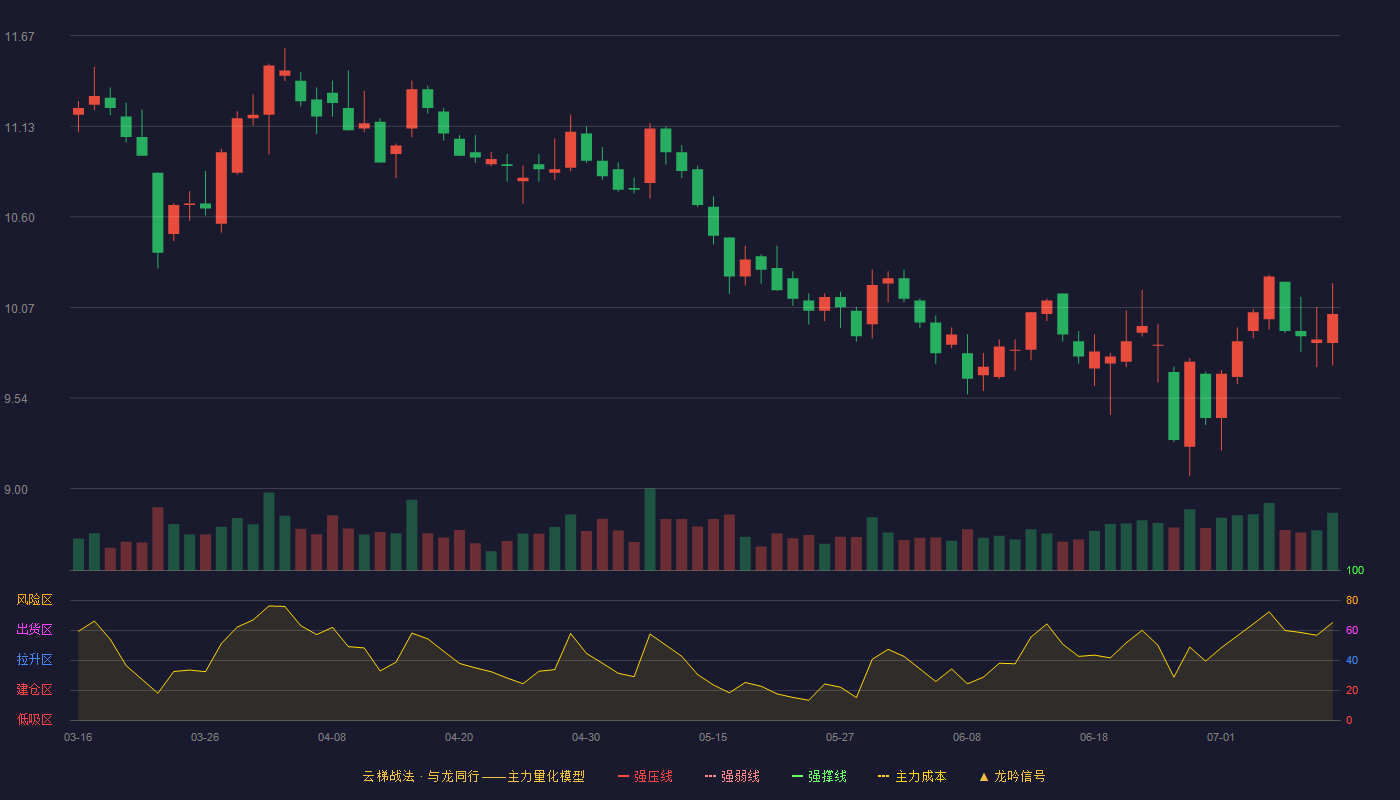Toggle the 强弱线 legend item
1400x800 pixels.
732,776
